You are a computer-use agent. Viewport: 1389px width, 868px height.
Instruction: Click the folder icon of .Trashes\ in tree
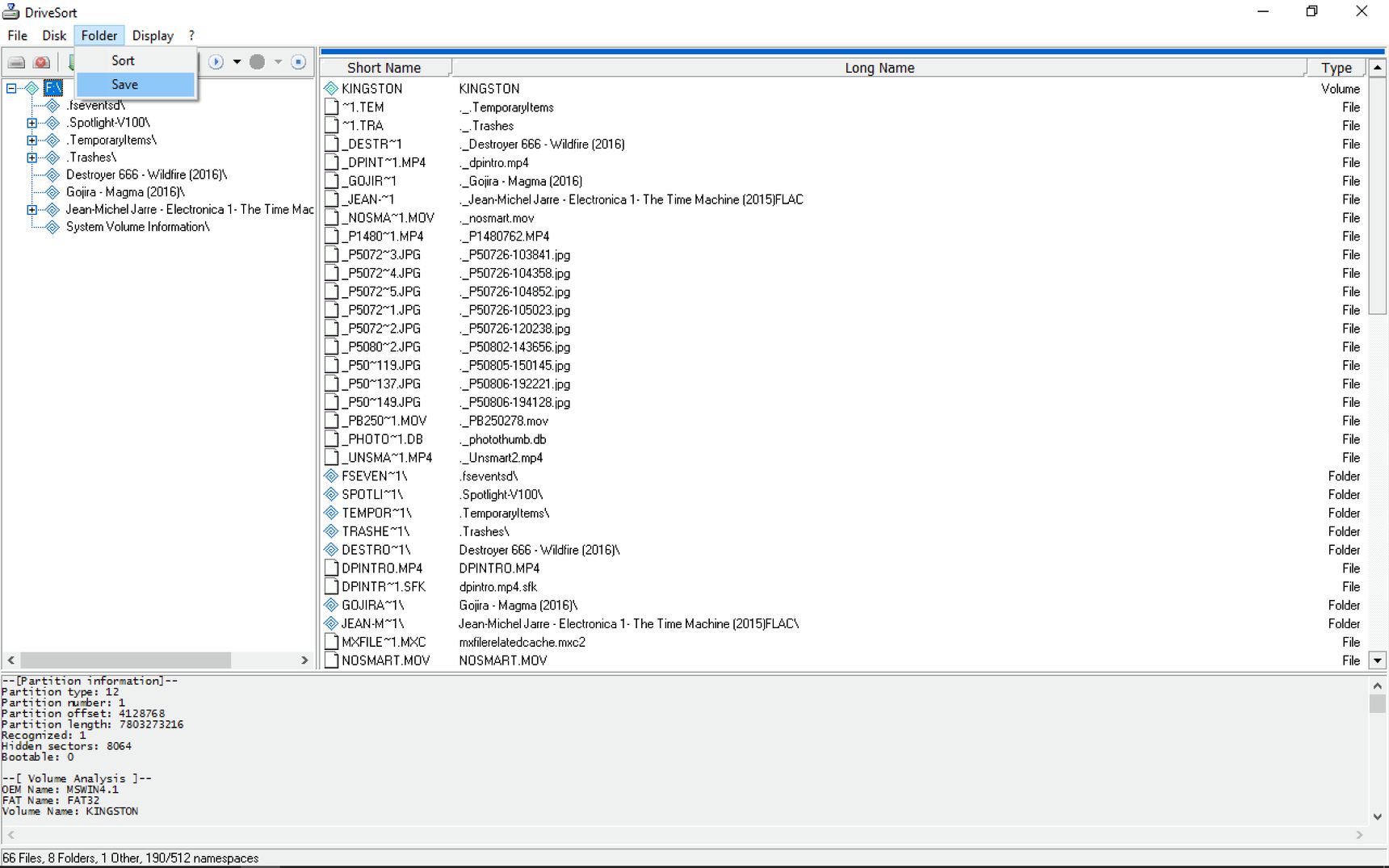pos(52,157)
